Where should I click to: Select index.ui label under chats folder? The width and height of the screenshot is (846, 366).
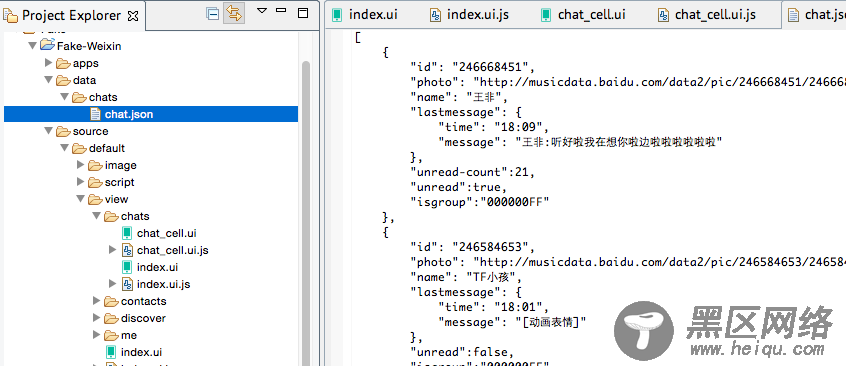coord(158,267)
